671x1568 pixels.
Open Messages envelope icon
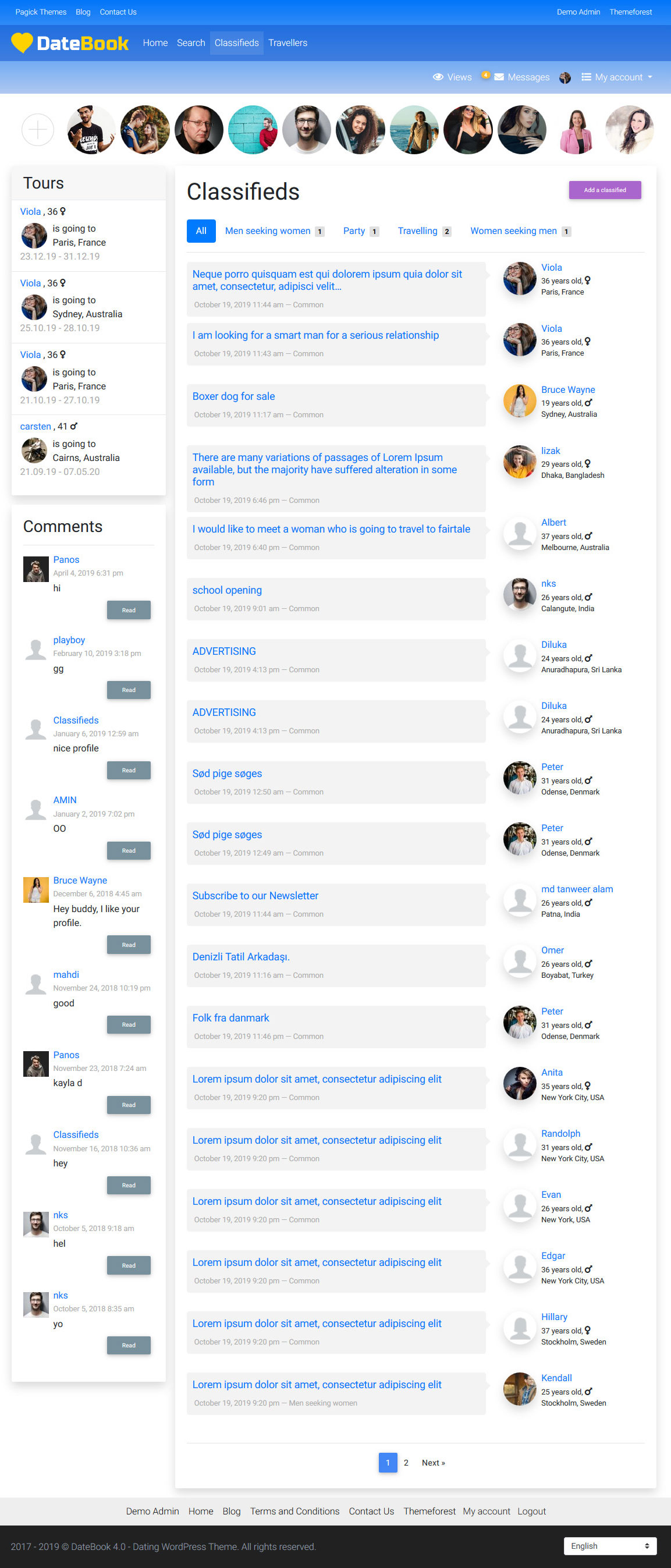[x=499, y=77]
